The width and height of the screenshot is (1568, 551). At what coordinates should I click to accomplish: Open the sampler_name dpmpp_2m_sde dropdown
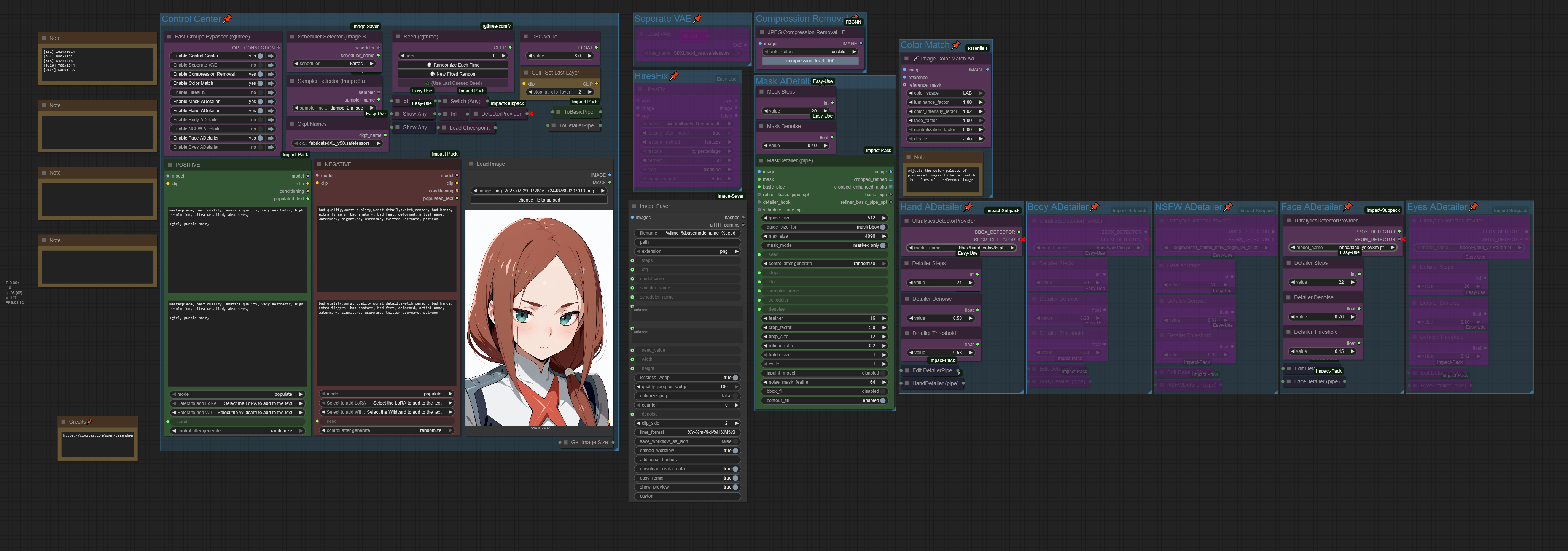tap(334, 108)
